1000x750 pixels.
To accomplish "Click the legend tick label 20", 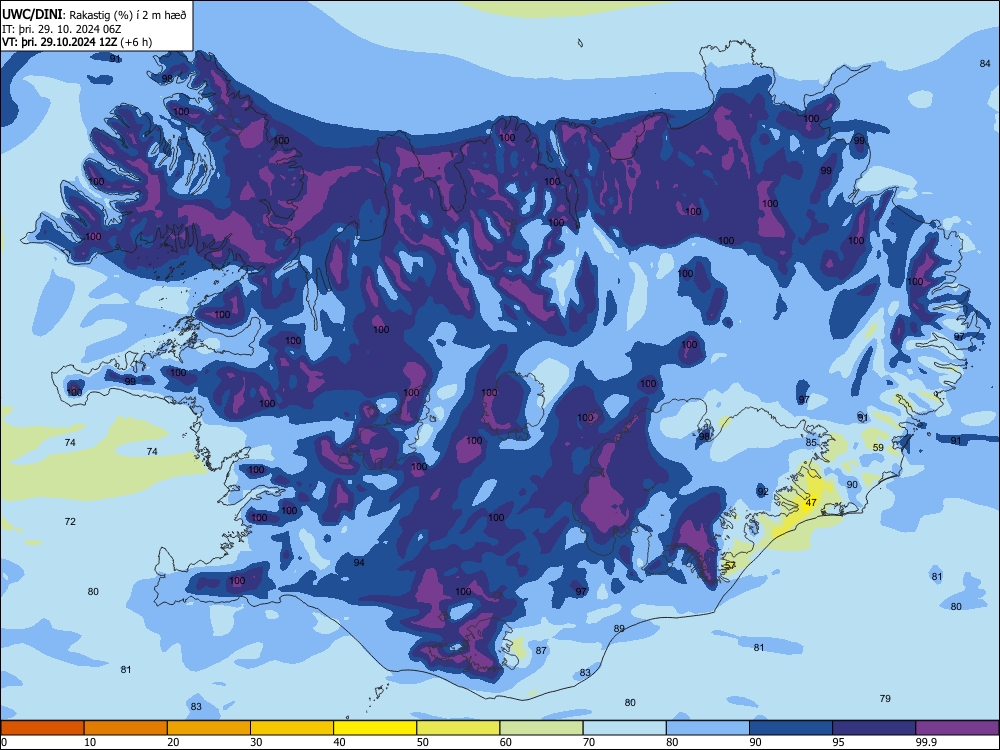I will [x=173, y=742].
